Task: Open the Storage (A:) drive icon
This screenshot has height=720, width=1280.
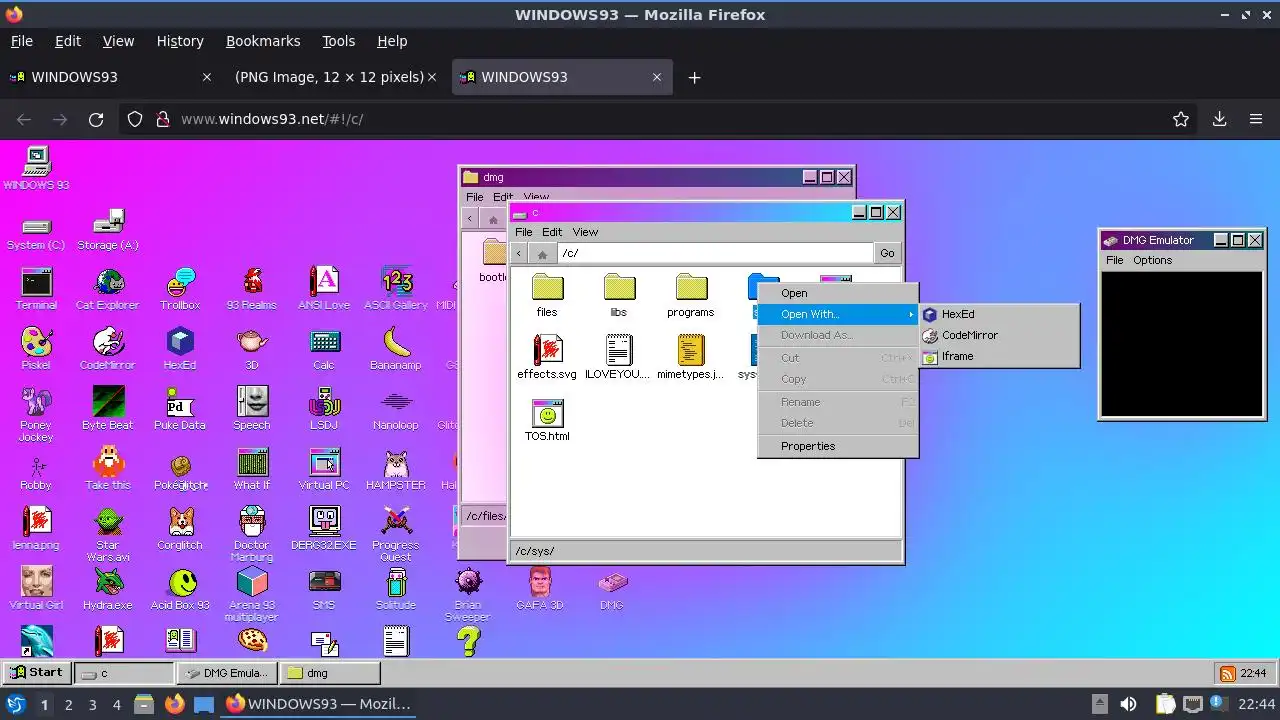Action: click(108, 229)
